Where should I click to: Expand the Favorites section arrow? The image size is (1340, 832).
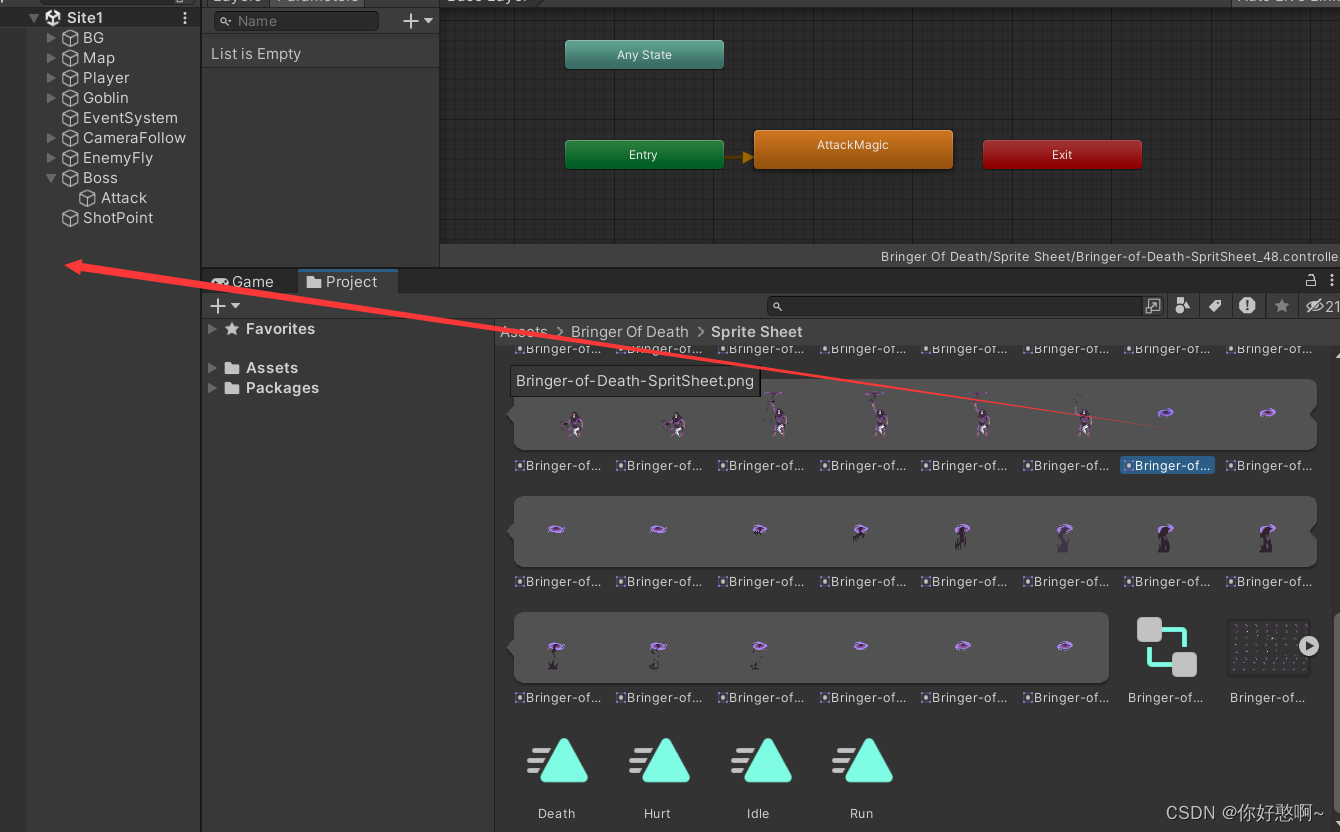[212, 329]
